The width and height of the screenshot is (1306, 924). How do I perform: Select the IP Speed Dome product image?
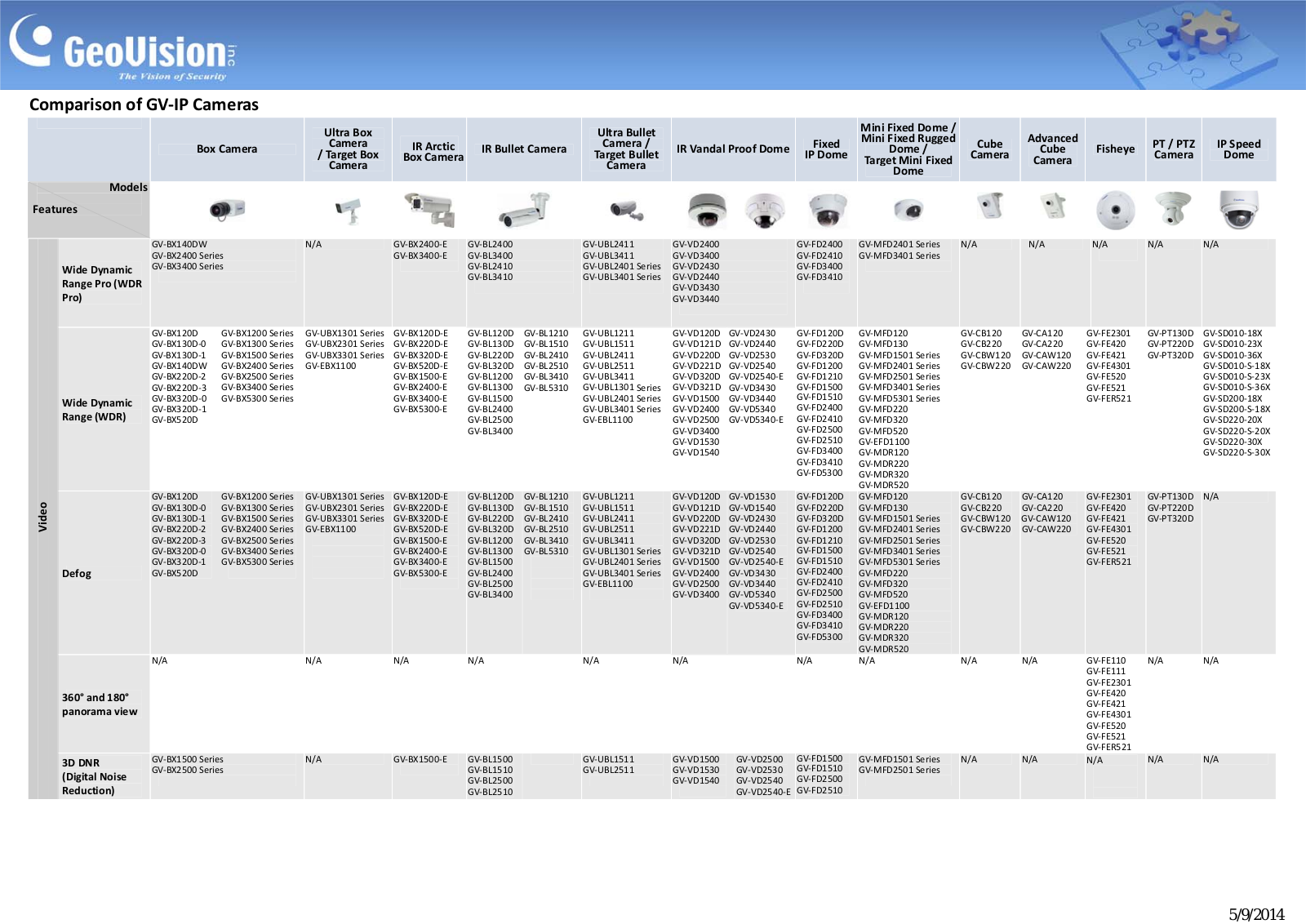tap(1239, 210)
